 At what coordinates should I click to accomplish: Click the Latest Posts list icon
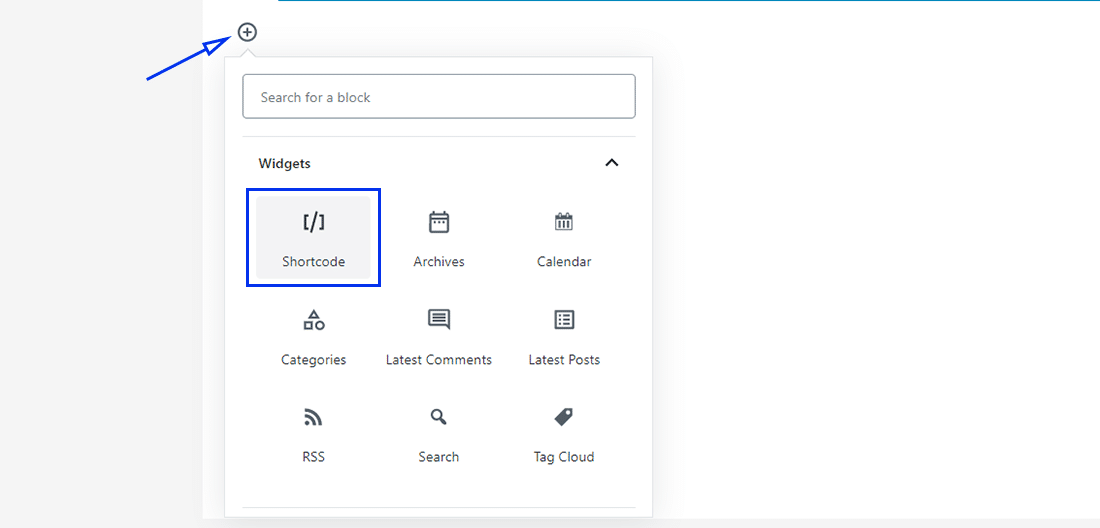564,320
